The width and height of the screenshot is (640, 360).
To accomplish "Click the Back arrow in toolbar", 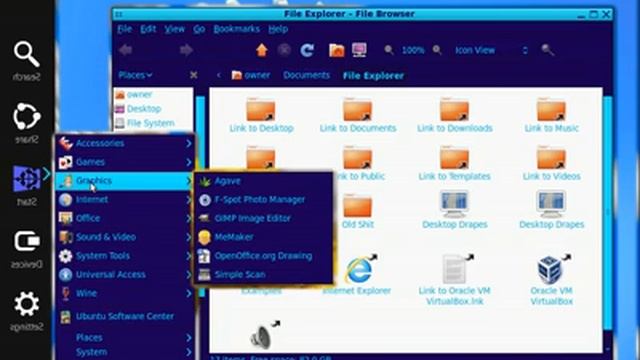I will (126, 50).
